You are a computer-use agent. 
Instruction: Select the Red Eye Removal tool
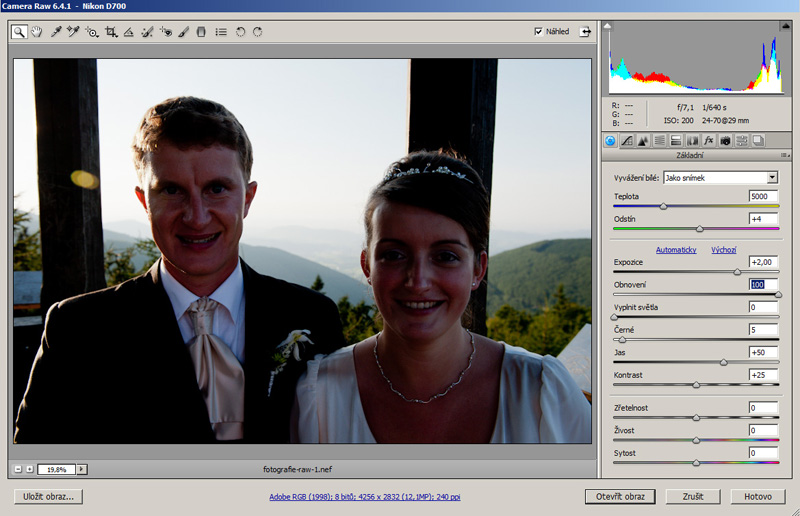point(166,32)
